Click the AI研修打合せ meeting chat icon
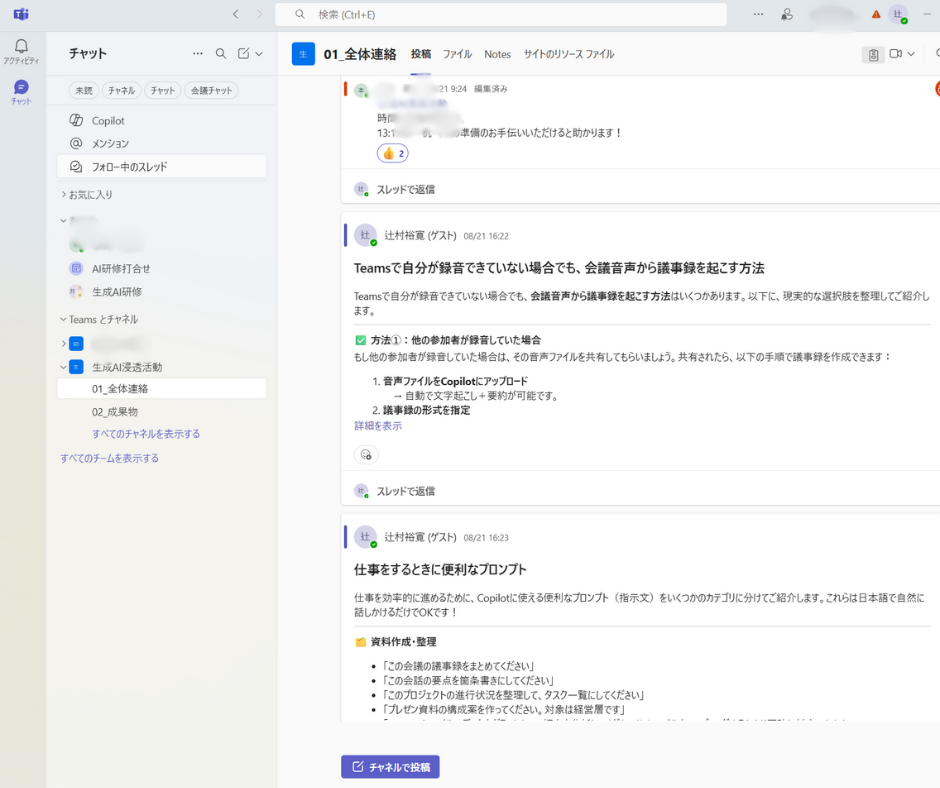Viewport: 940px width, 788px height. tap(76, 269)
